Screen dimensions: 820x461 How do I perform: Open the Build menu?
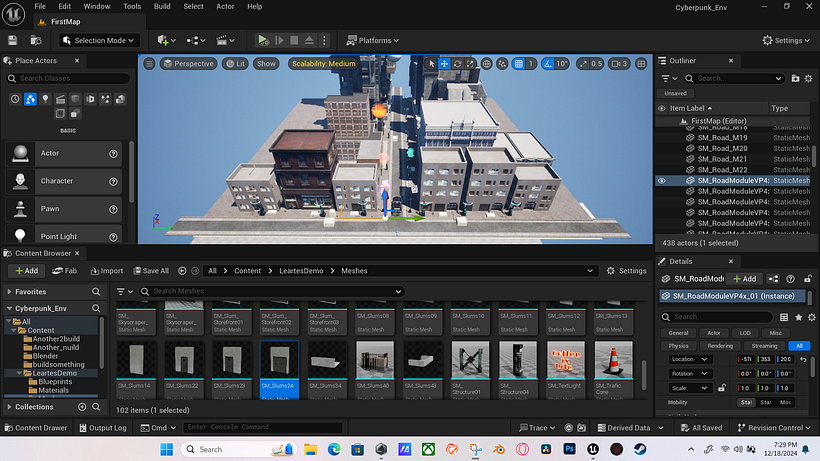[x=162, y=6]
